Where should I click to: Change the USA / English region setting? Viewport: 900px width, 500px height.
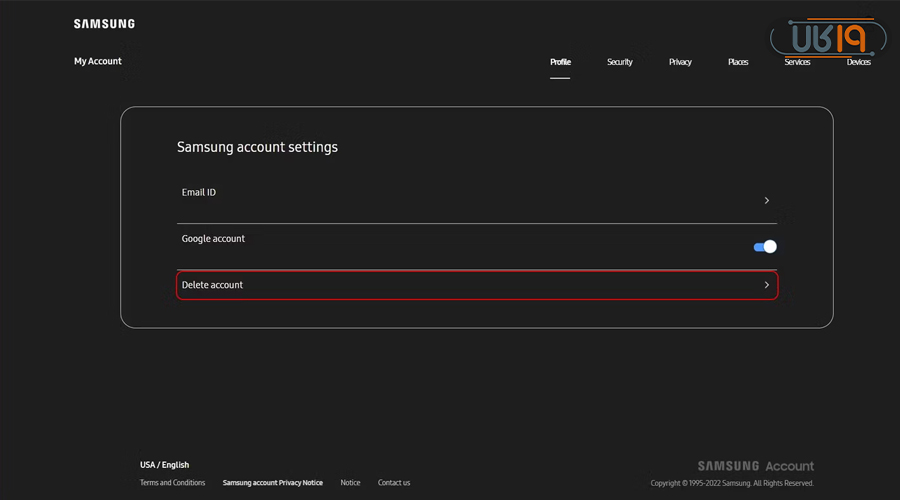tap(164, 465)
